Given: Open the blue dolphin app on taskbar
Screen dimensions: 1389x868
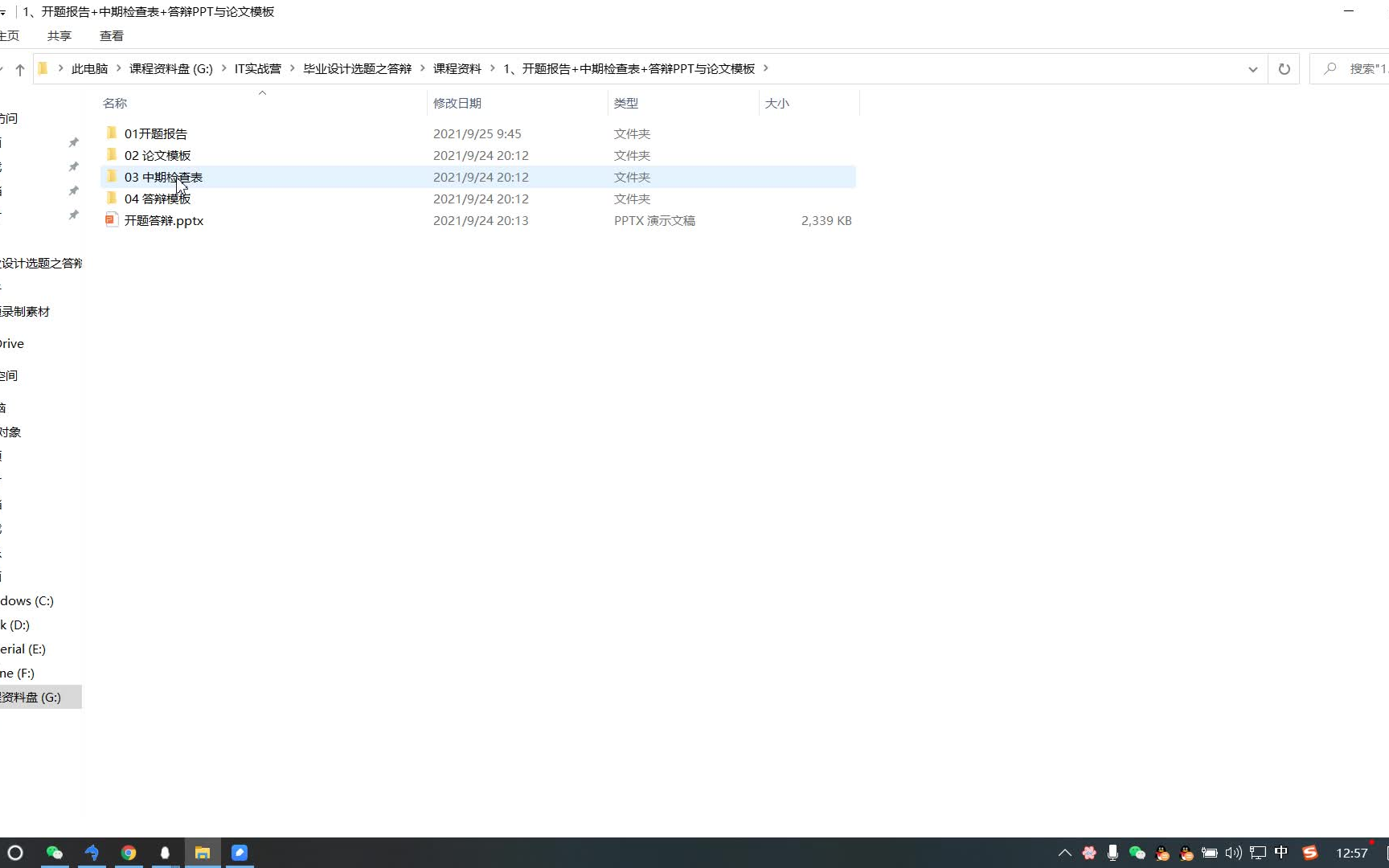Looking at the screenshot, I should pos(92,853).
